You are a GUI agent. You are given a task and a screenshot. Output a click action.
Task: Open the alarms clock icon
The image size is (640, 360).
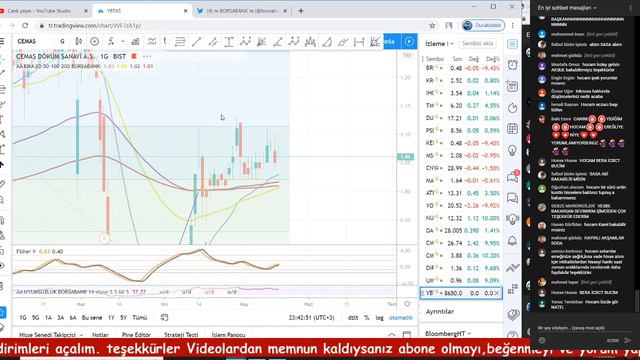[512, 65]
